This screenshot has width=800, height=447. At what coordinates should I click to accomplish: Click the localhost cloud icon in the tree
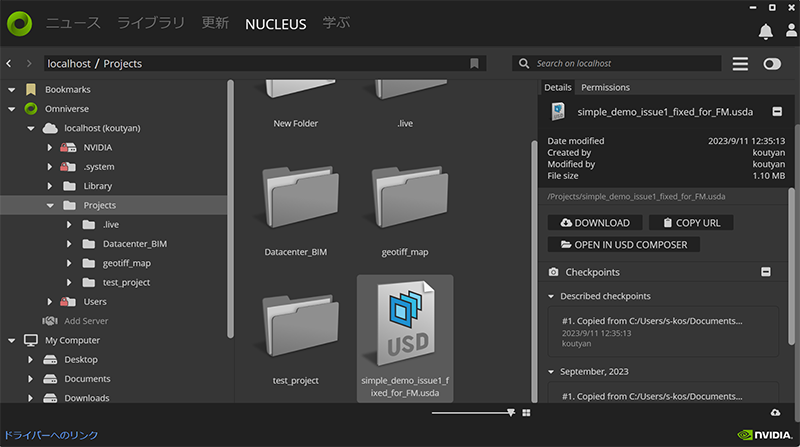coord(50,128)
